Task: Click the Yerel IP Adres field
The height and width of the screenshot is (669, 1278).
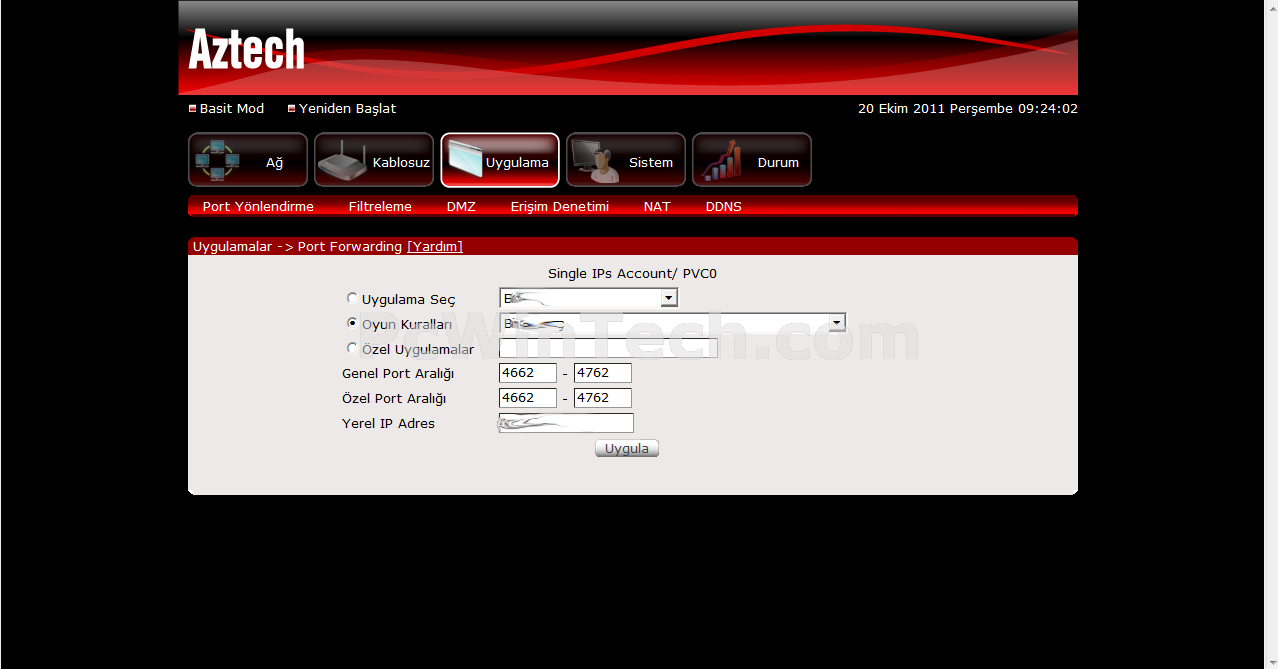Action: pyautogui.click(x=566, y=423)
